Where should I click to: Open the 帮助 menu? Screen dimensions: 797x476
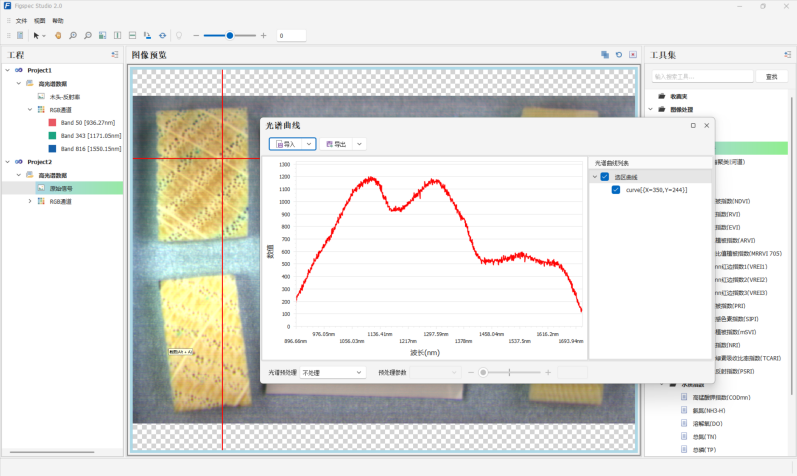click(x=58, y=20)
